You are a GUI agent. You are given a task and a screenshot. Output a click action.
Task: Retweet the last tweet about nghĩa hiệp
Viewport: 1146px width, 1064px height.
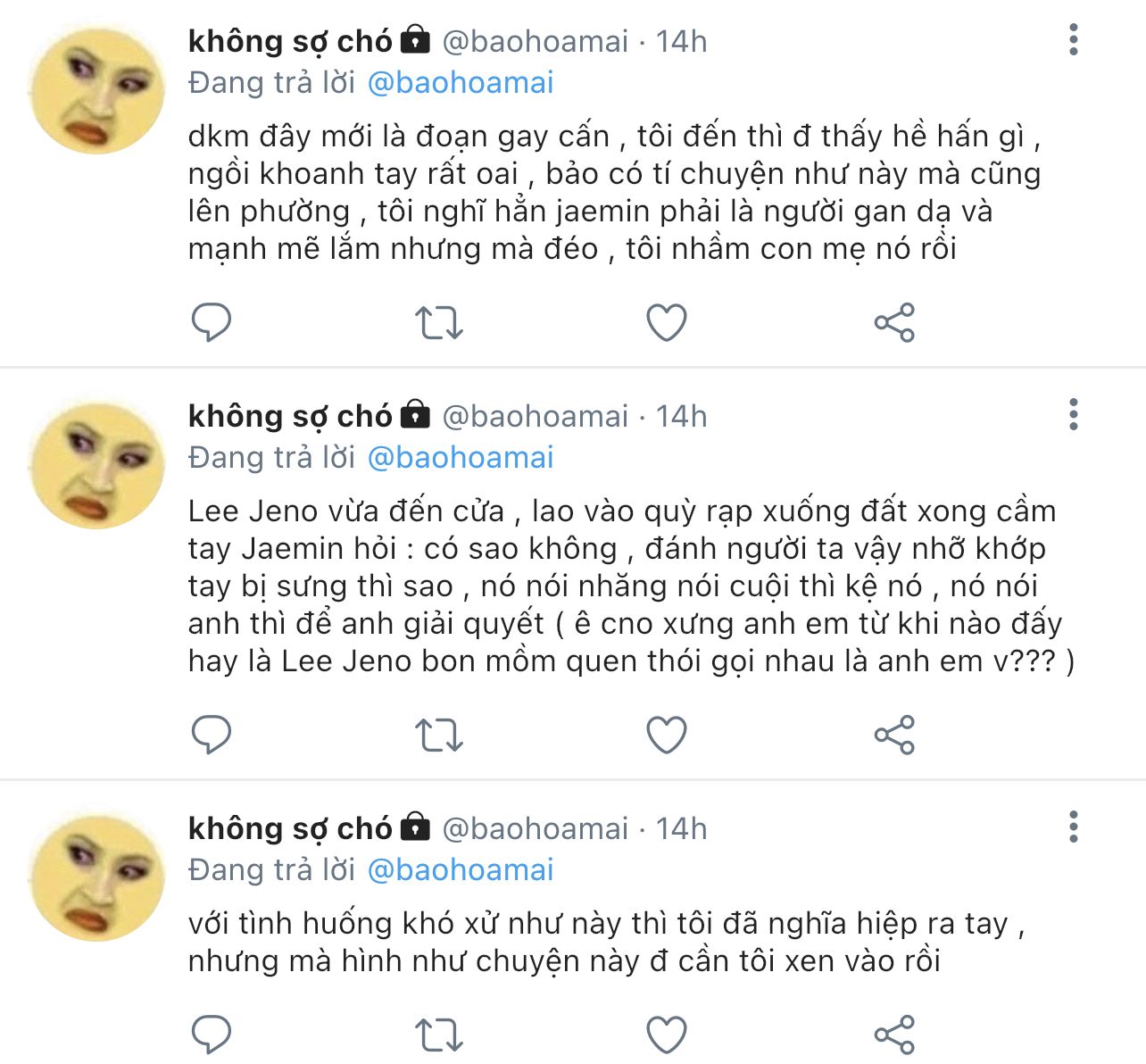[439, 1035]
